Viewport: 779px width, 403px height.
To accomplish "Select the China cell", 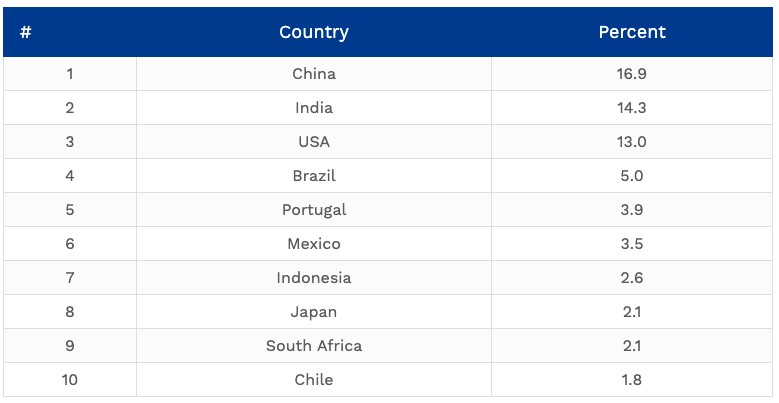I will point(314,74).
